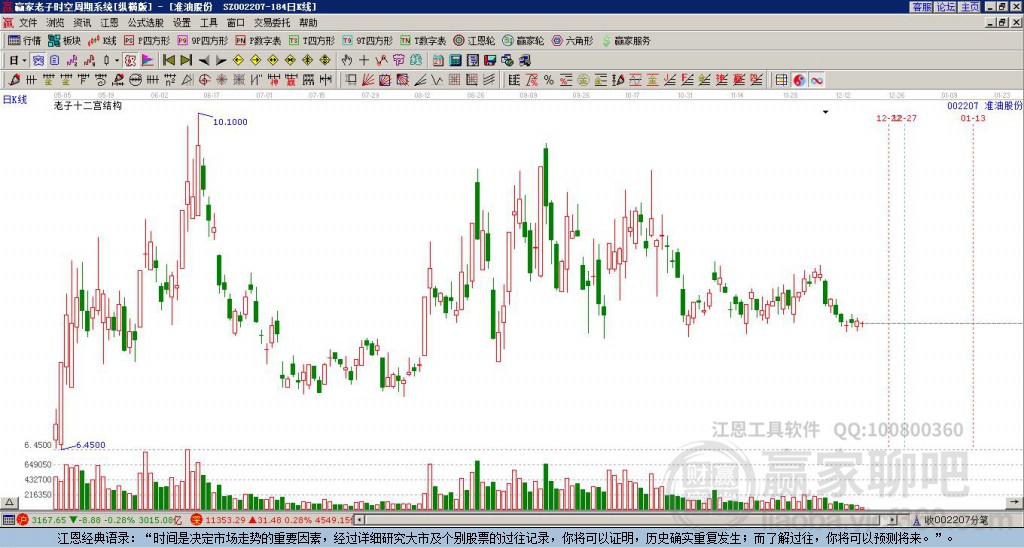The height and width of the screenshot is (548, 1024).
Task: Toggle the highlighted red 权 adjust button
Action: pos(130,60)
